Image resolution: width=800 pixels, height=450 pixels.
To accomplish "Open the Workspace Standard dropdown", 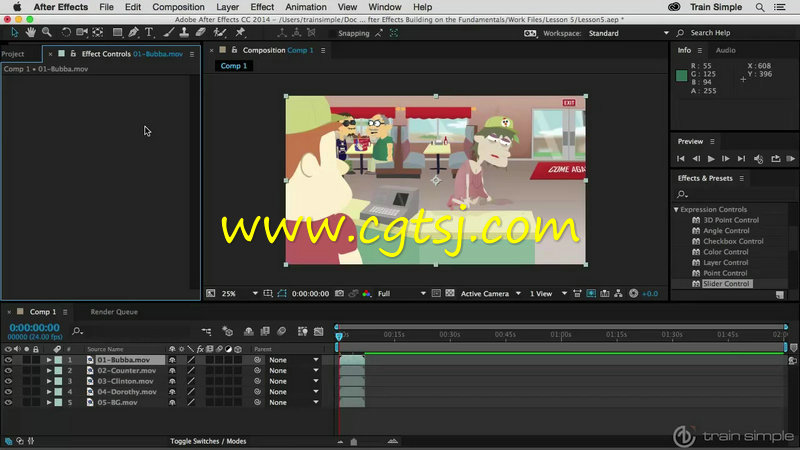I will pos(628,33).
